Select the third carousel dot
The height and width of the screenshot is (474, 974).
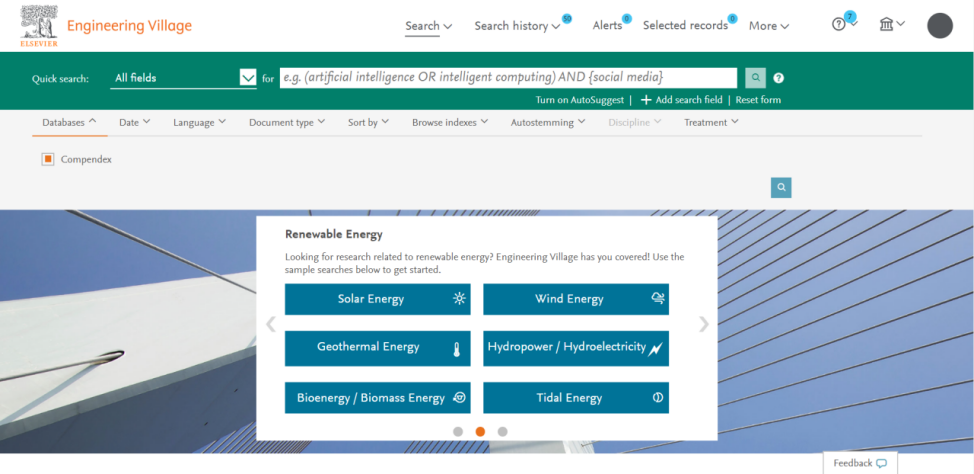503,432
